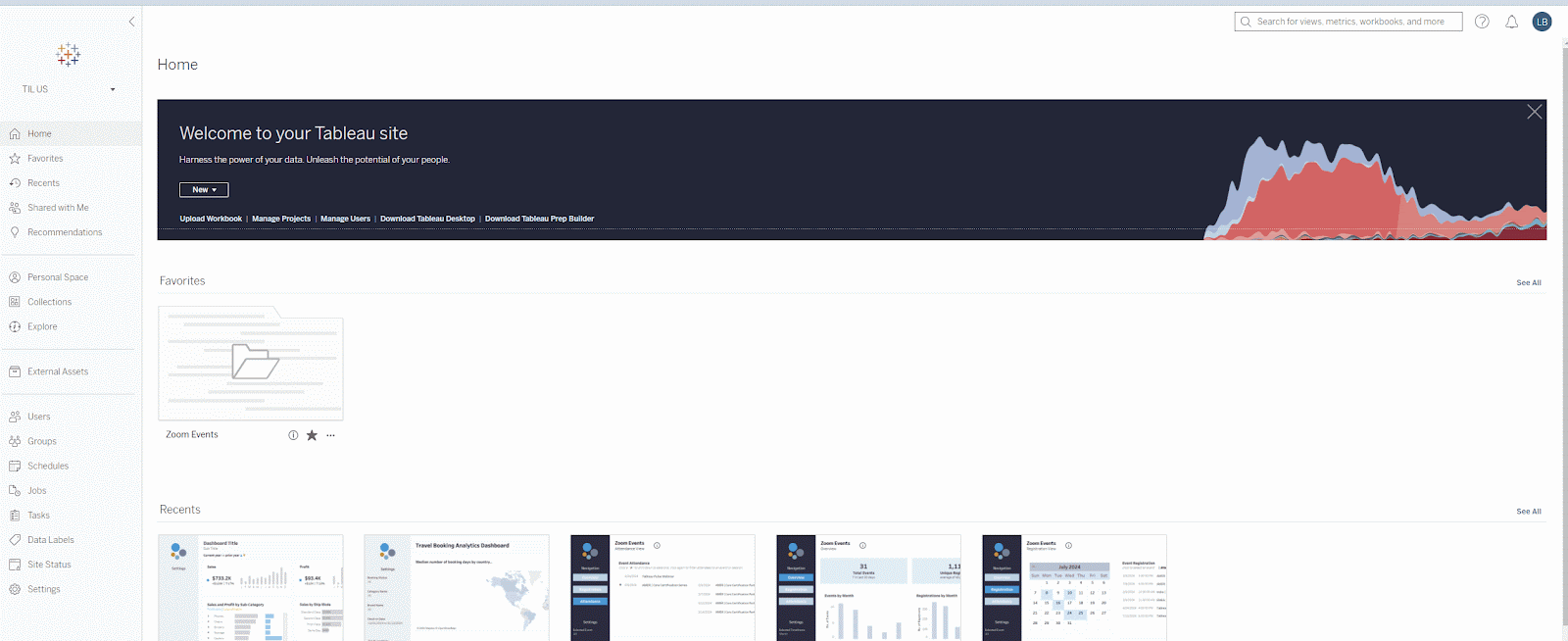The width and height of the screenshot is (1568, 641).
Task: Open Schedules in the navigation
Action: coord(48,466)
